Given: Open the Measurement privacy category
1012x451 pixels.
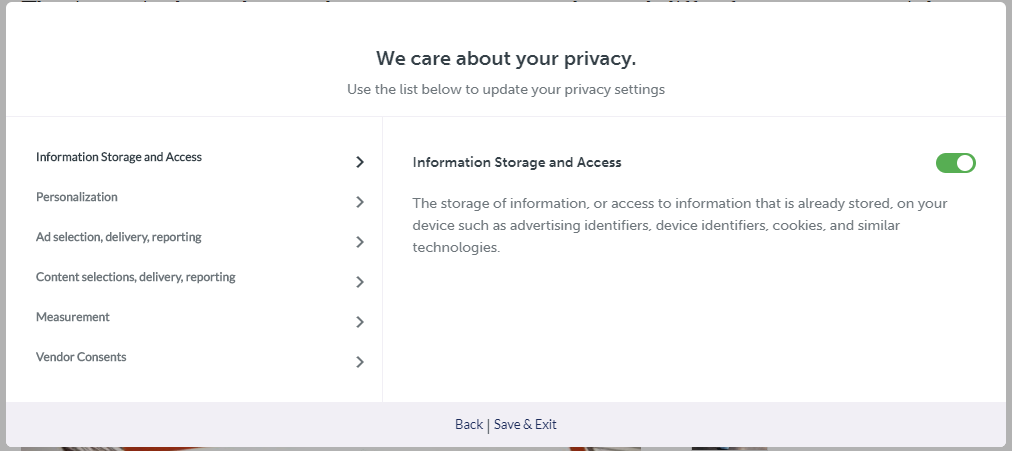Looking at the screenshot, I should tap(73, 317).
